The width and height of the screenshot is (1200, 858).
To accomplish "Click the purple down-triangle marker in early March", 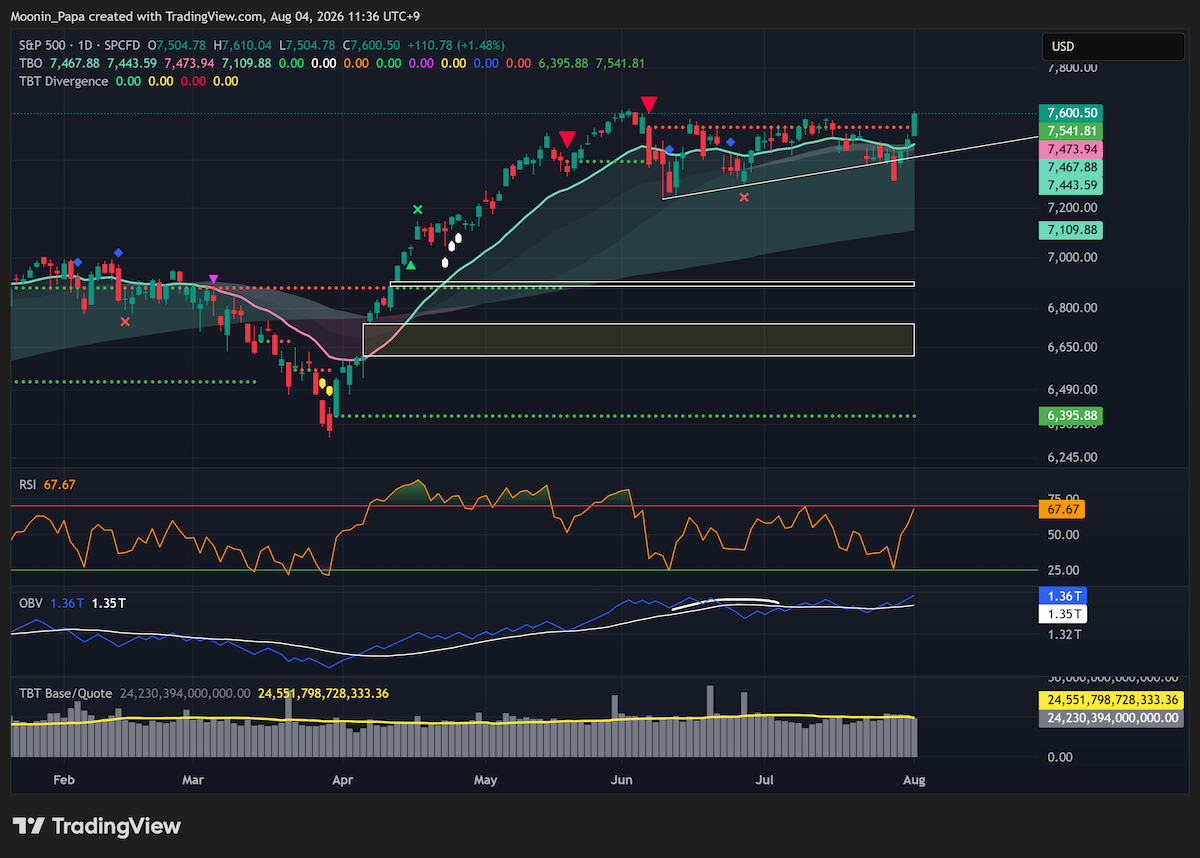I will pos(213,279).
